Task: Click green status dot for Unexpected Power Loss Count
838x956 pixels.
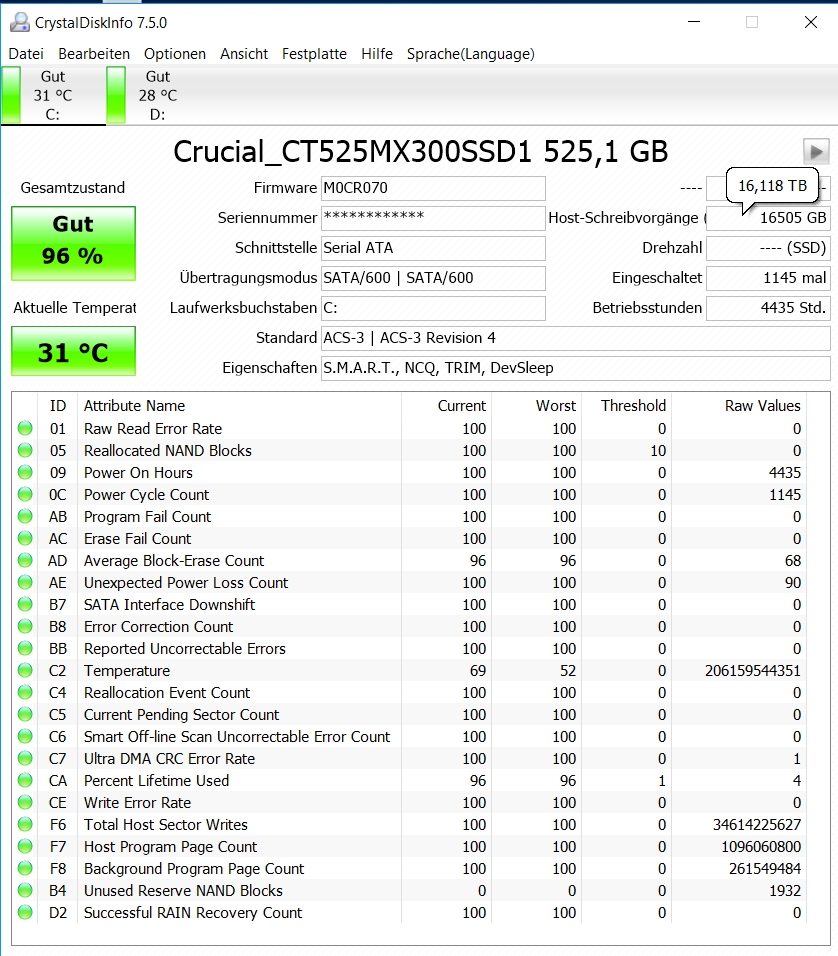Action: (x=25, y=582)
